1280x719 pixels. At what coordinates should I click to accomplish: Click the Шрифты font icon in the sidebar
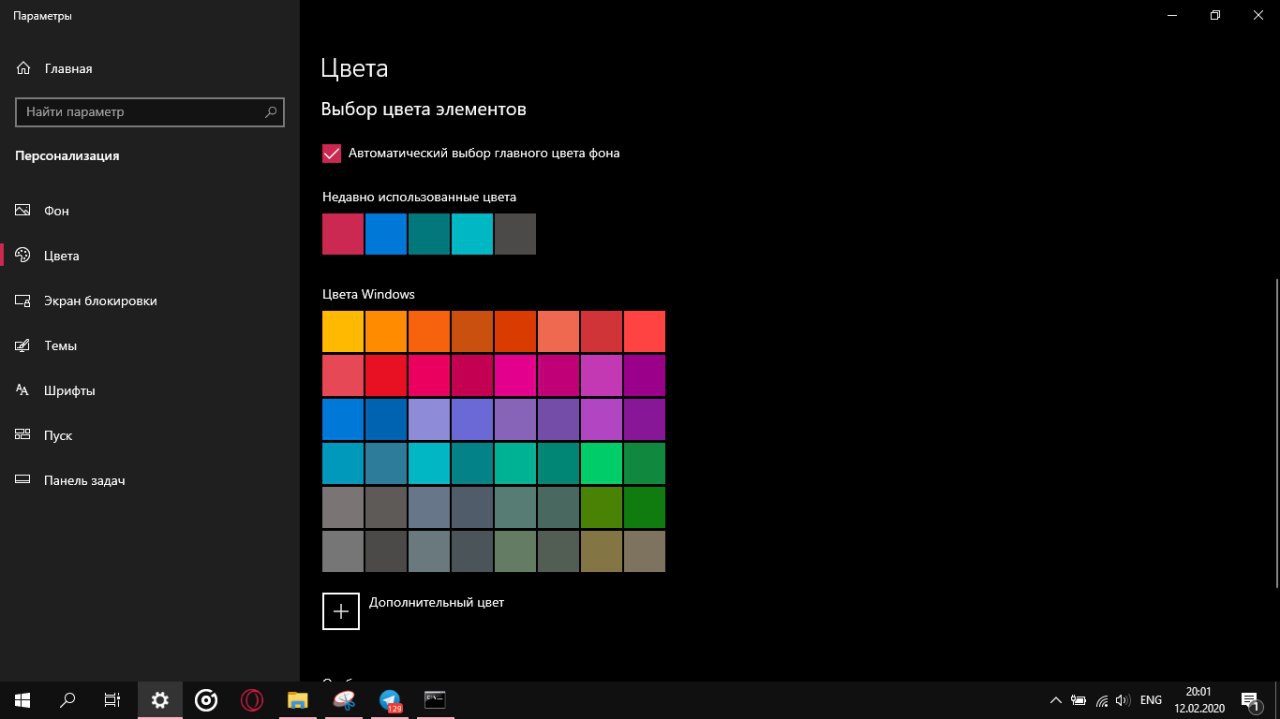[x=23, y=391]
